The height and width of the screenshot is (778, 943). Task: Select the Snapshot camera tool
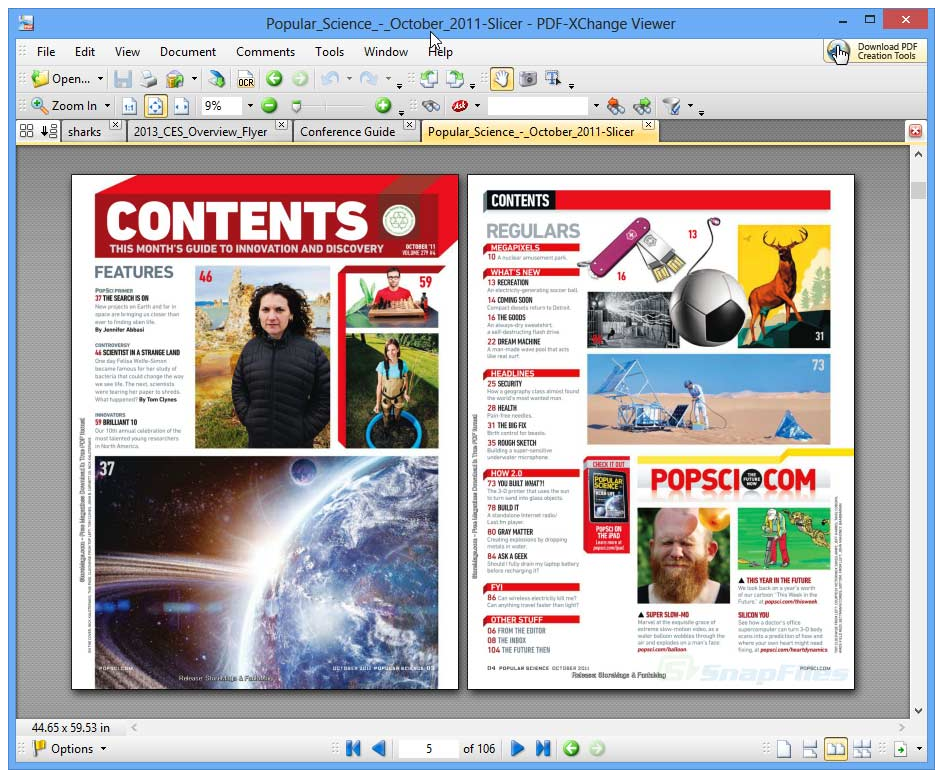pos(528,79)
